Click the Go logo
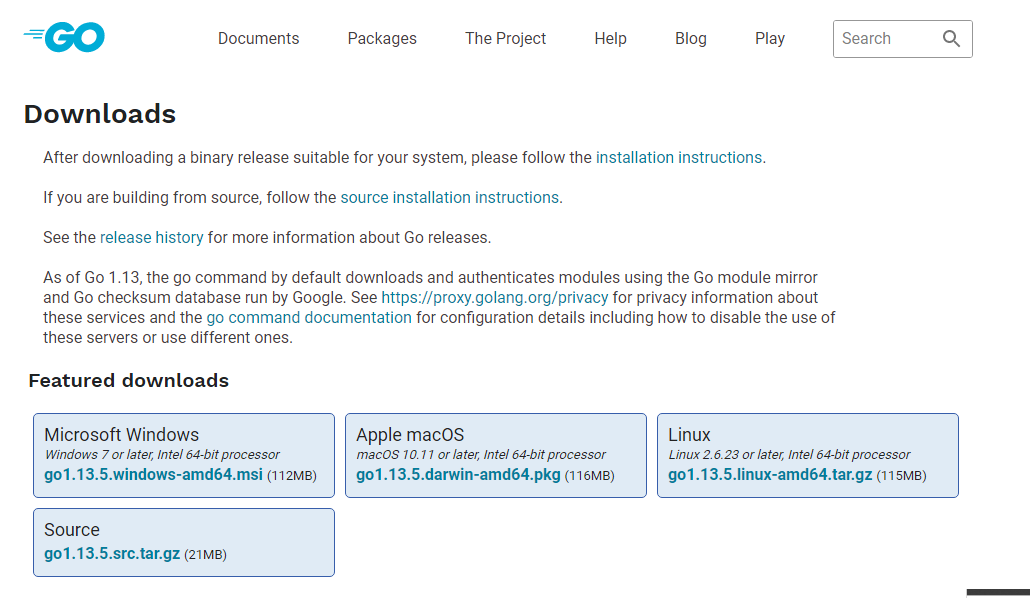 point(64,37)
